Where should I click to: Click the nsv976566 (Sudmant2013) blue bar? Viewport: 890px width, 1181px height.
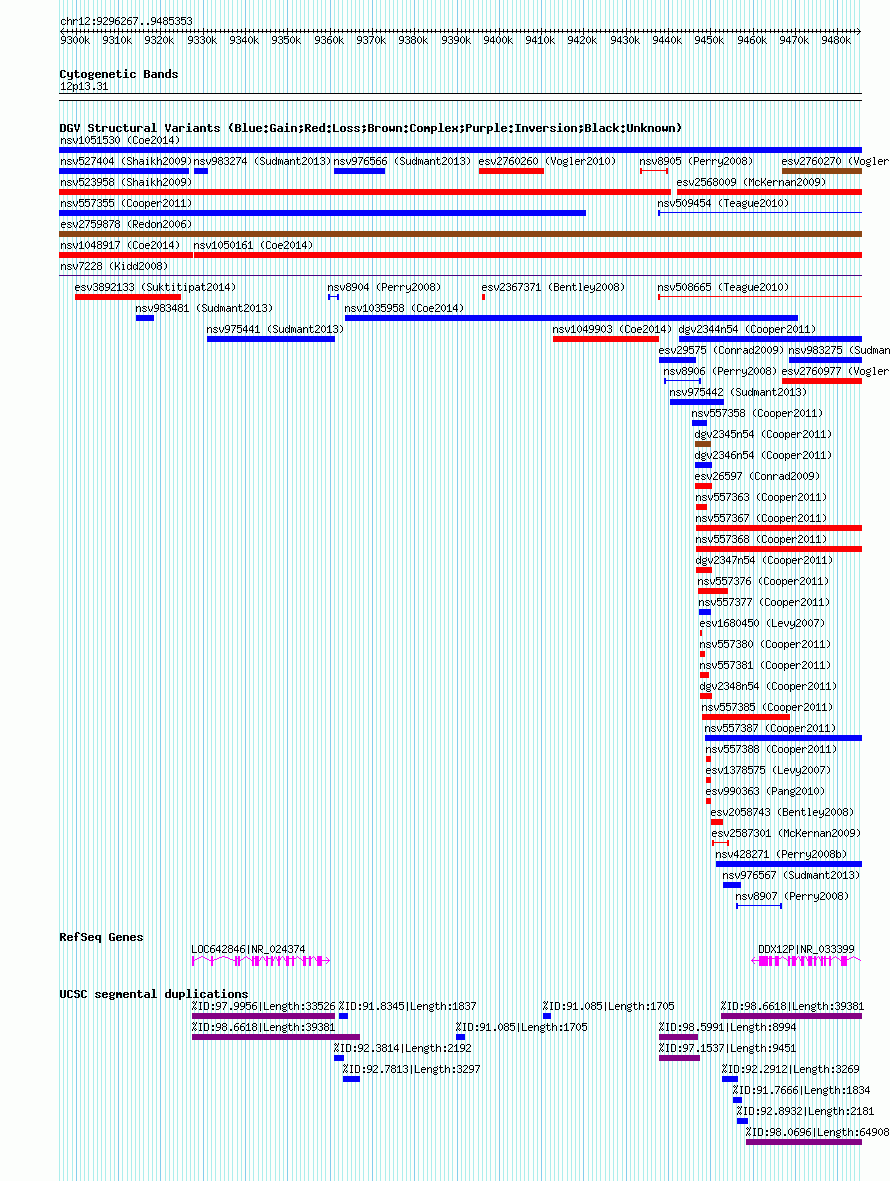[x=359, y=171]
